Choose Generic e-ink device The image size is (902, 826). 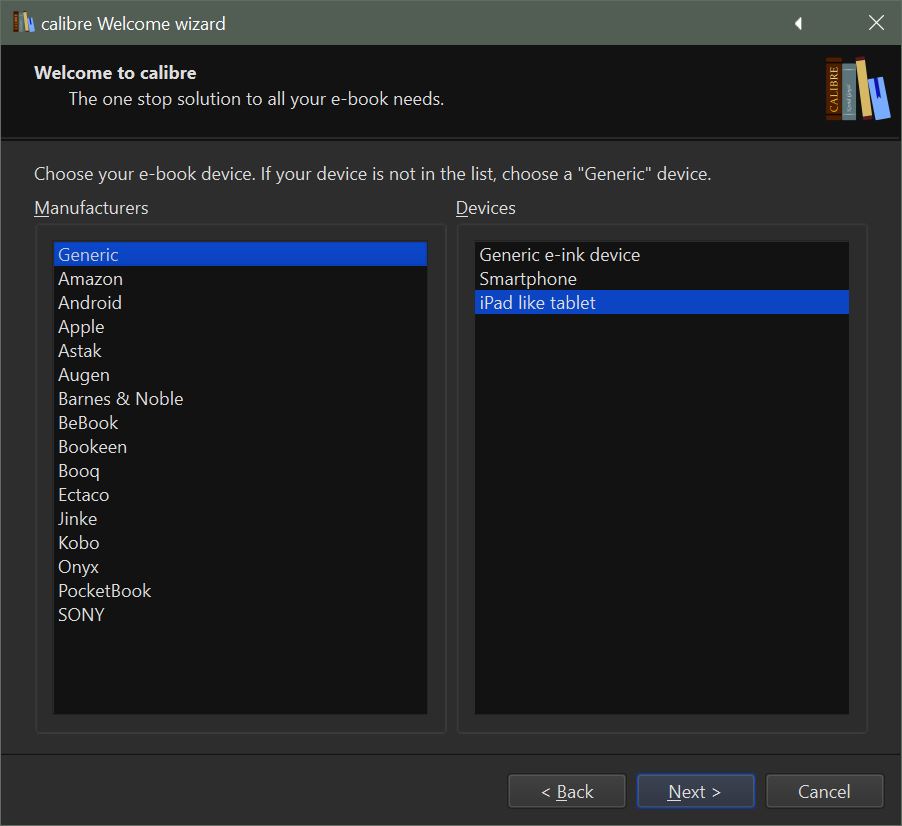(x=662, y=254)
